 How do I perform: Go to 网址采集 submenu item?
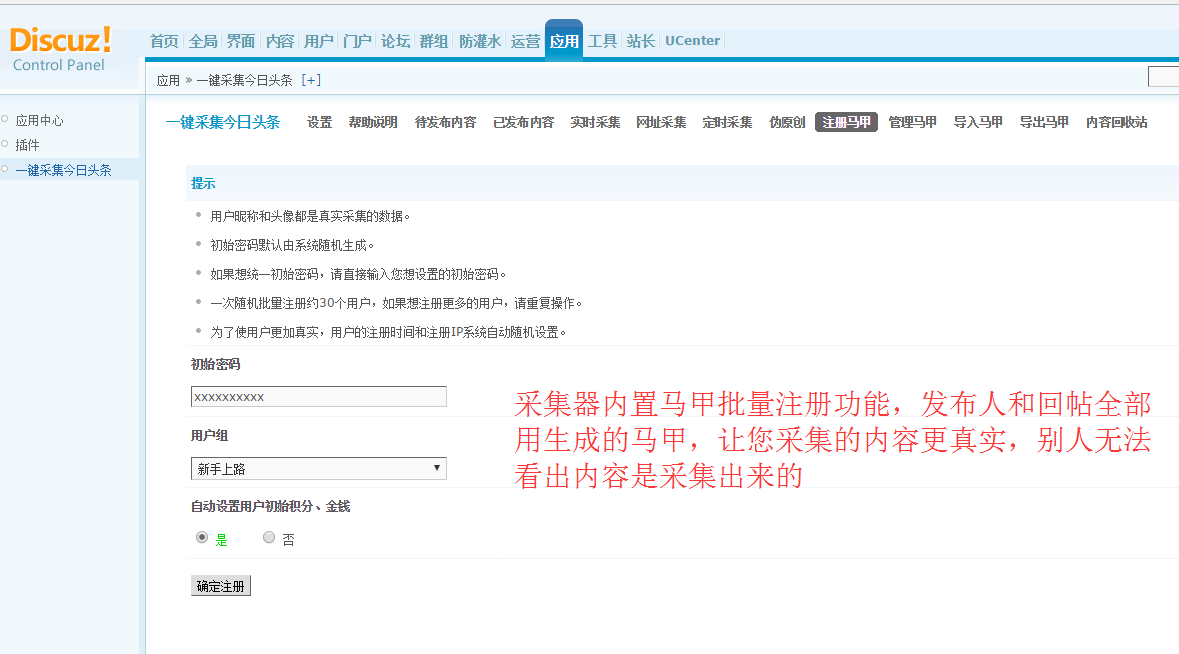click(x=662, y=122)
